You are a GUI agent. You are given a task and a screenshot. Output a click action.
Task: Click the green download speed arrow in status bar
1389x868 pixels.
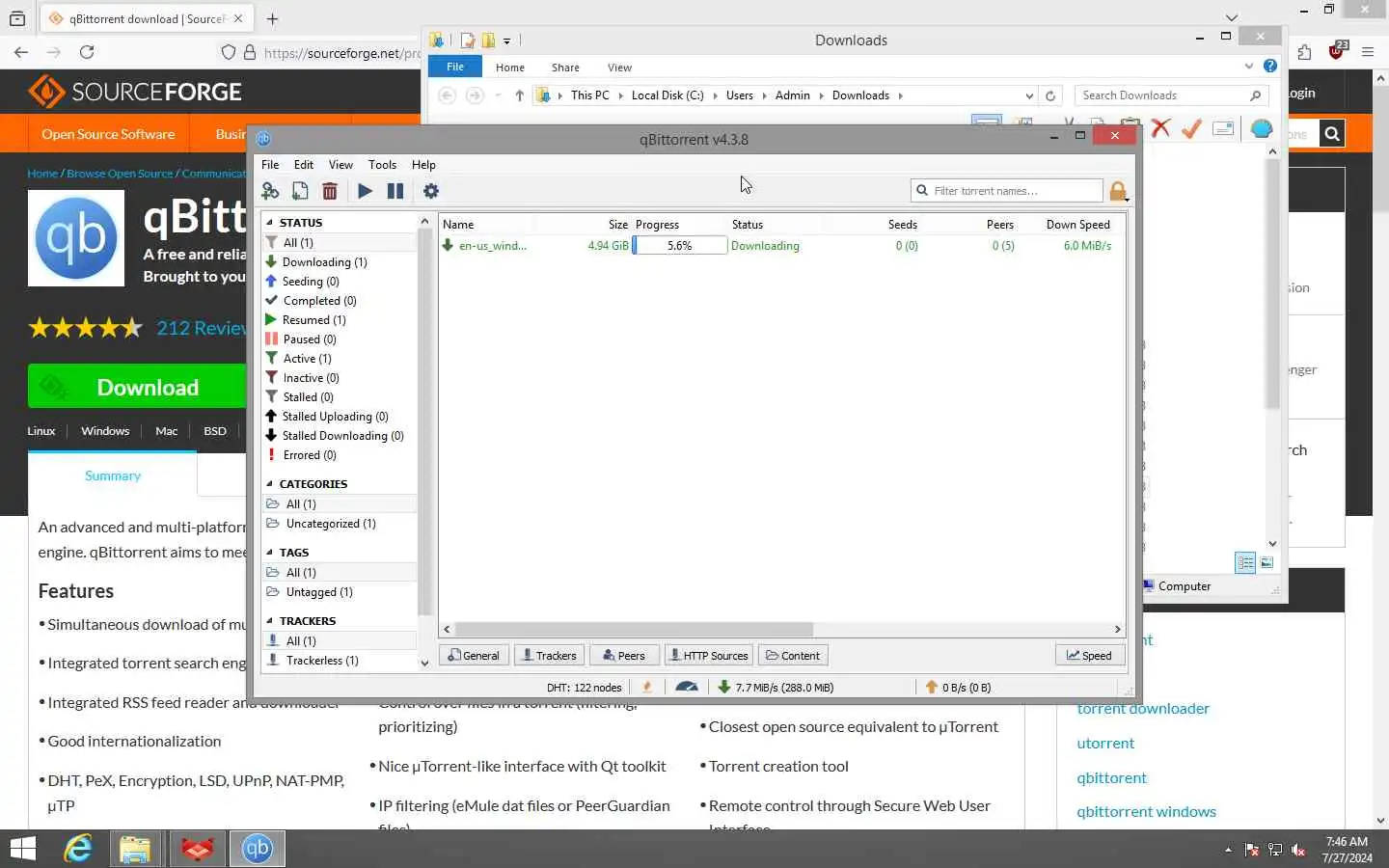(724, 687)
